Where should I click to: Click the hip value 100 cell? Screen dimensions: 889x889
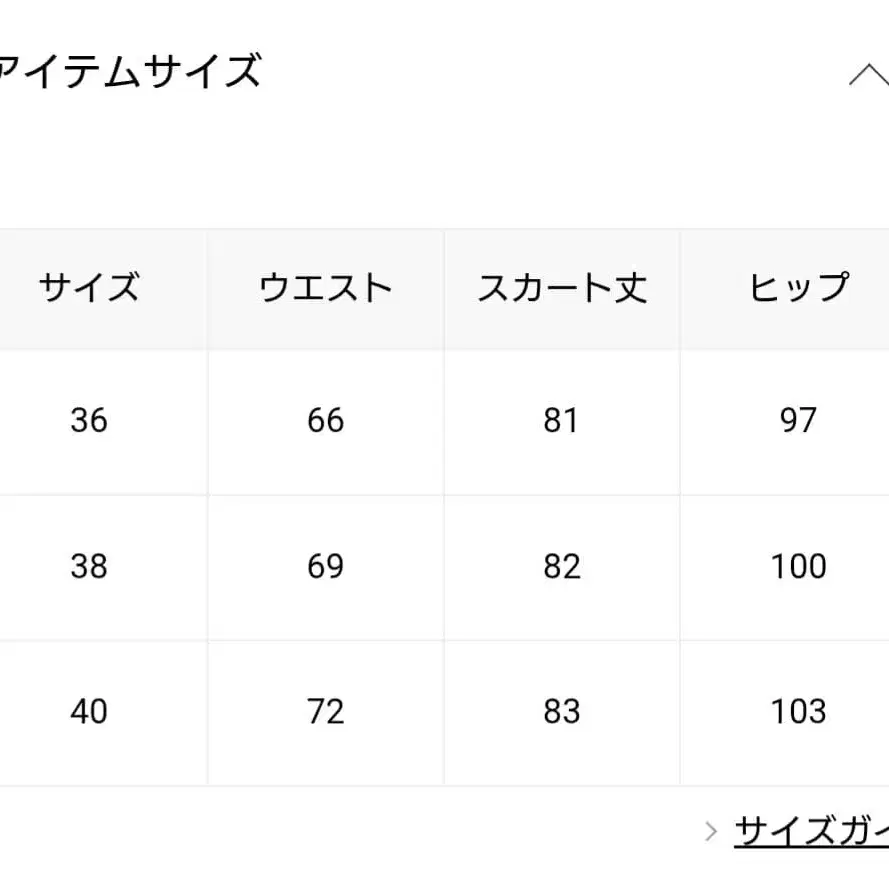coord(797,566)
